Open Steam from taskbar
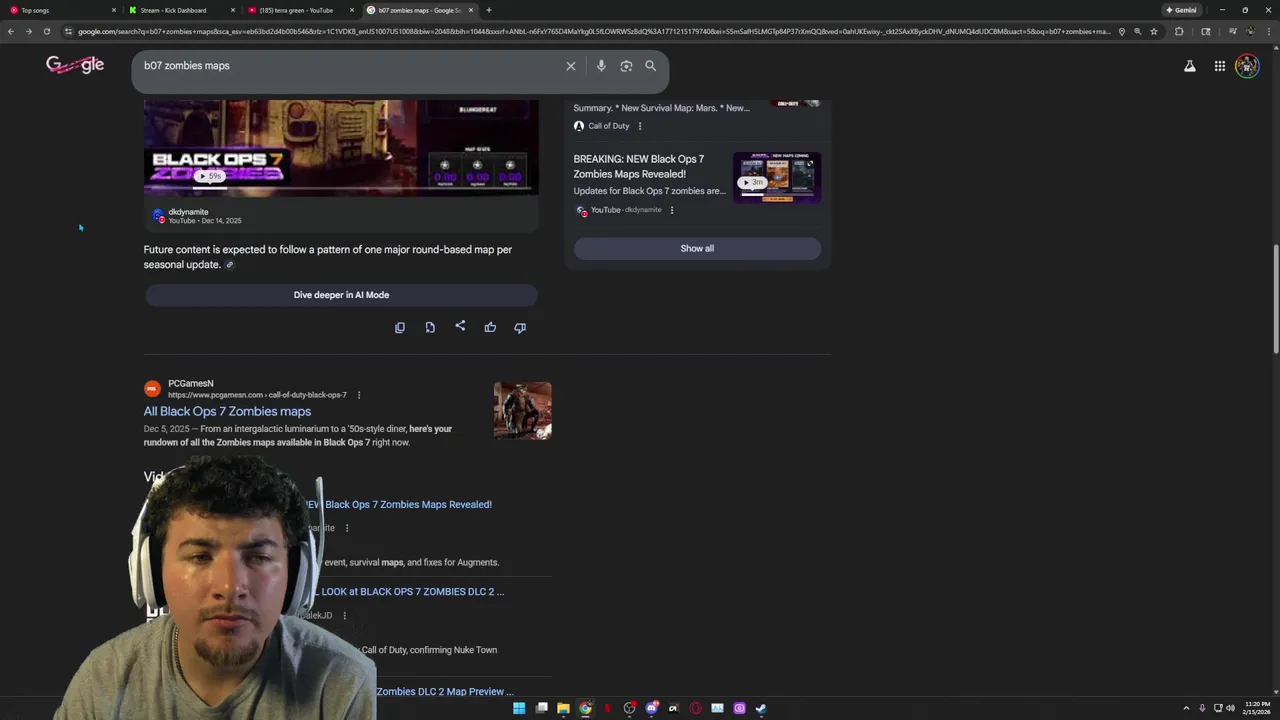This screenshot has height=720, width=1280. pyautogui.click(x=761, y=708)
